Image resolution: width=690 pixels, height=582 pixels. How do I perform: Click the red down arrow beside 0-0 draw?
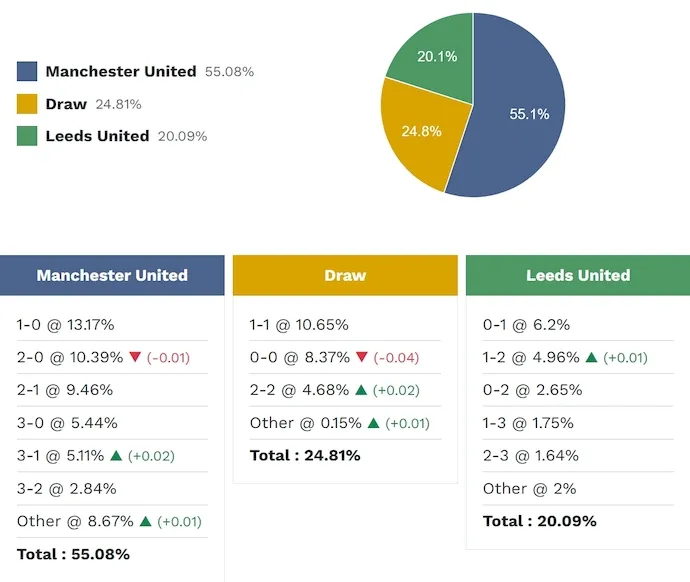[362, 357]
